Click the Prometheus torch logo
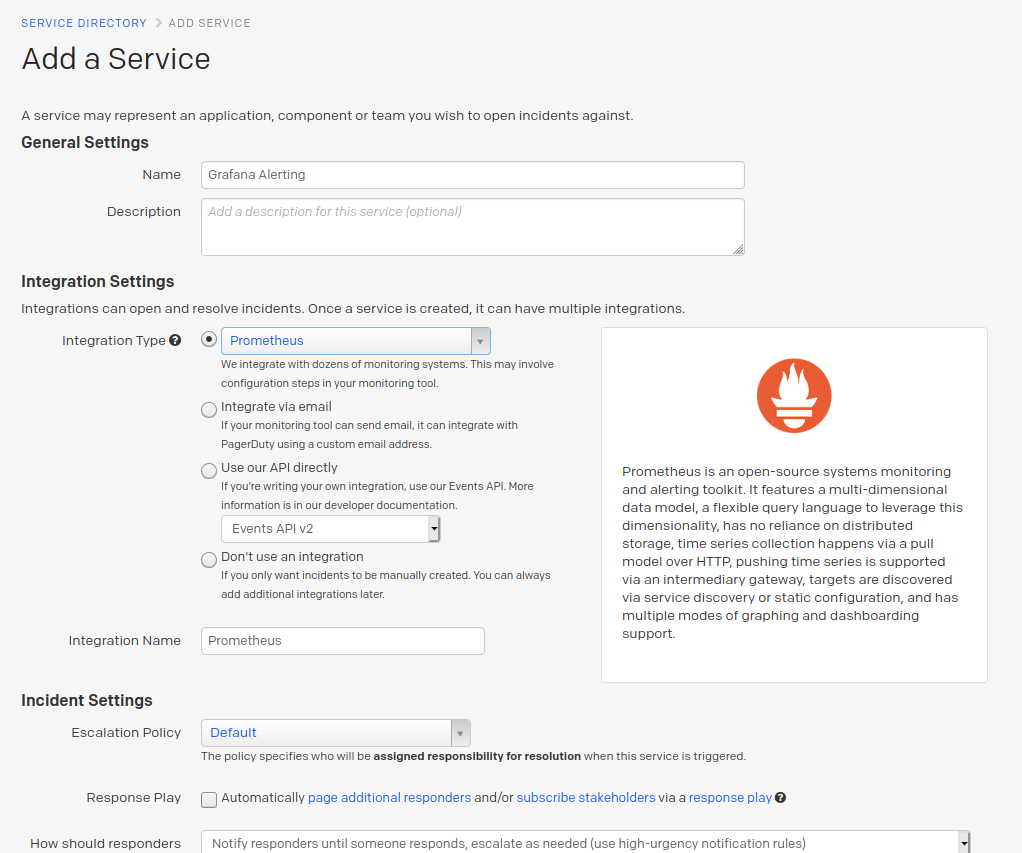The image size is (1022, 853). tap(794, 396)
